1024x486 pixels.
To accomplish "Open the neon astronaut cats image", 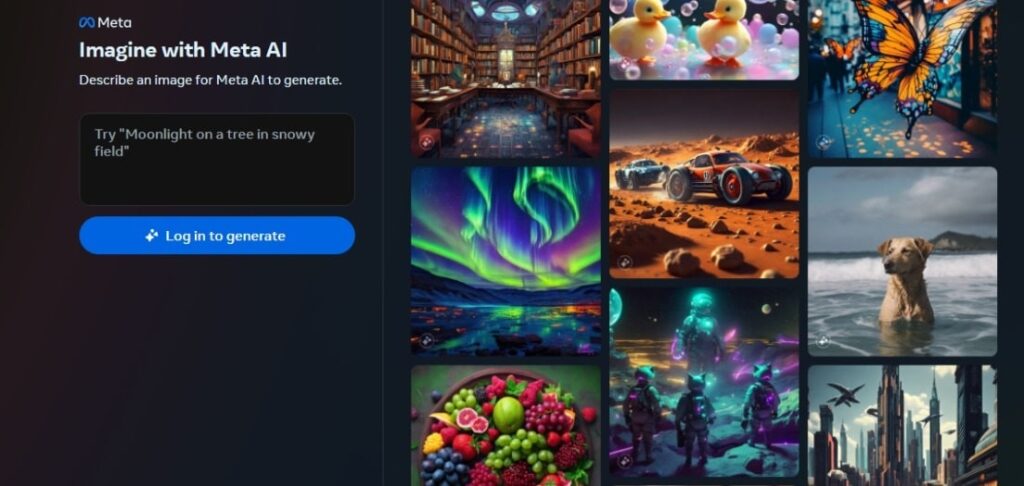I will pos(704,382).
